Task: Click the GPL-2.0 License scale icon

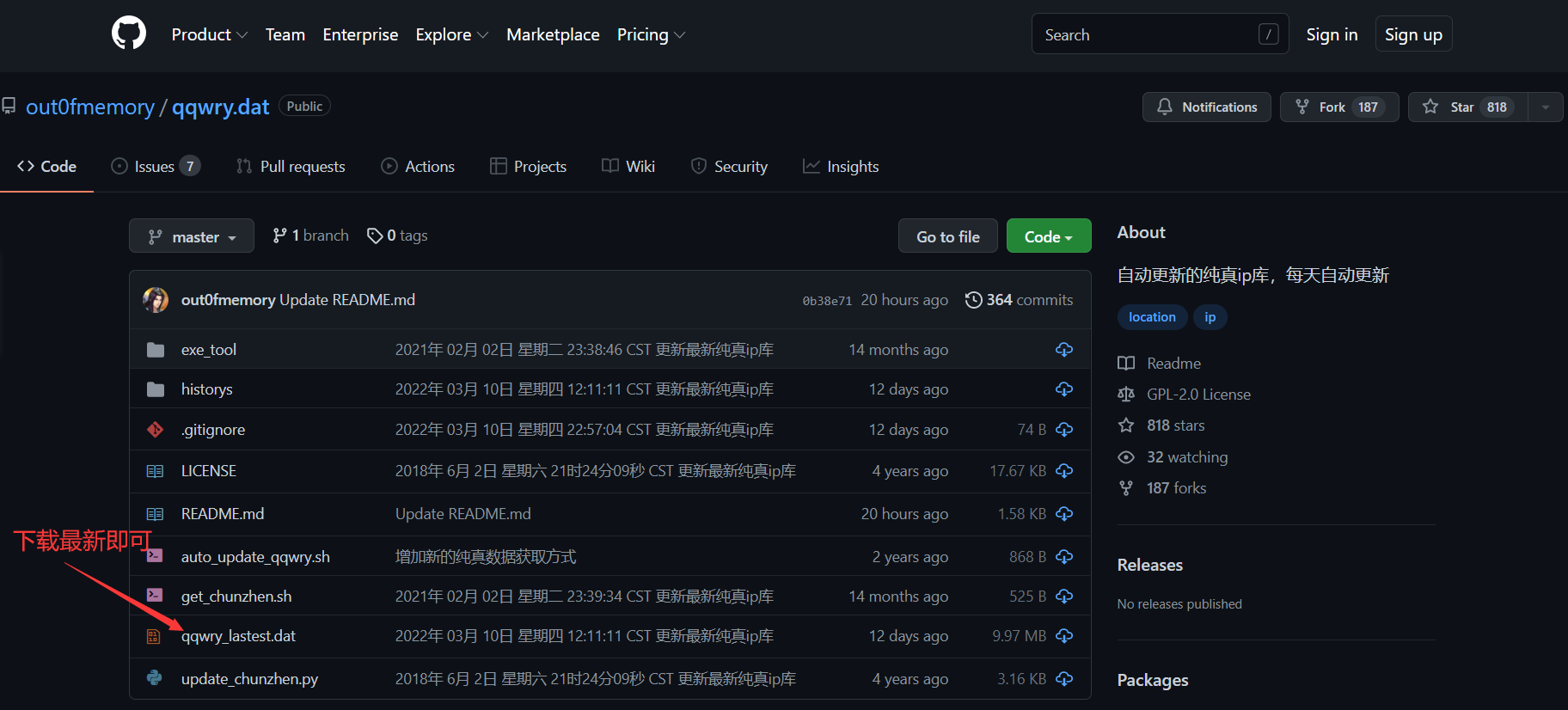Action: pyautogui.click(x=1126, y=395)
